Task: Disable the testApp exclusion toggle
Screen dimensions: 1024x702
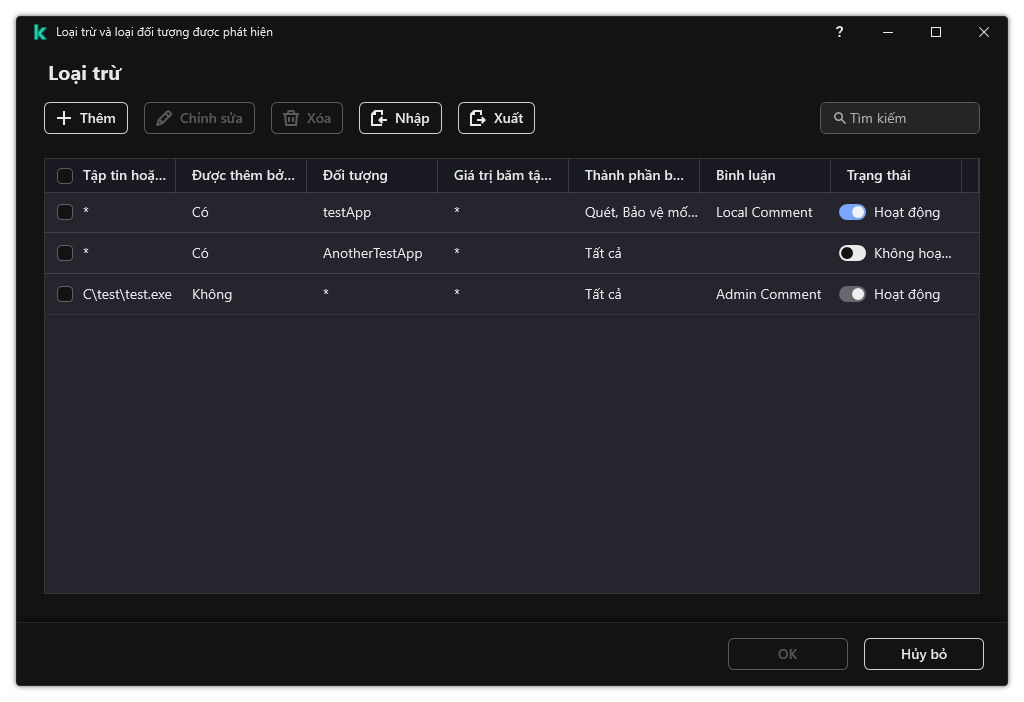Action: [852, 212]
